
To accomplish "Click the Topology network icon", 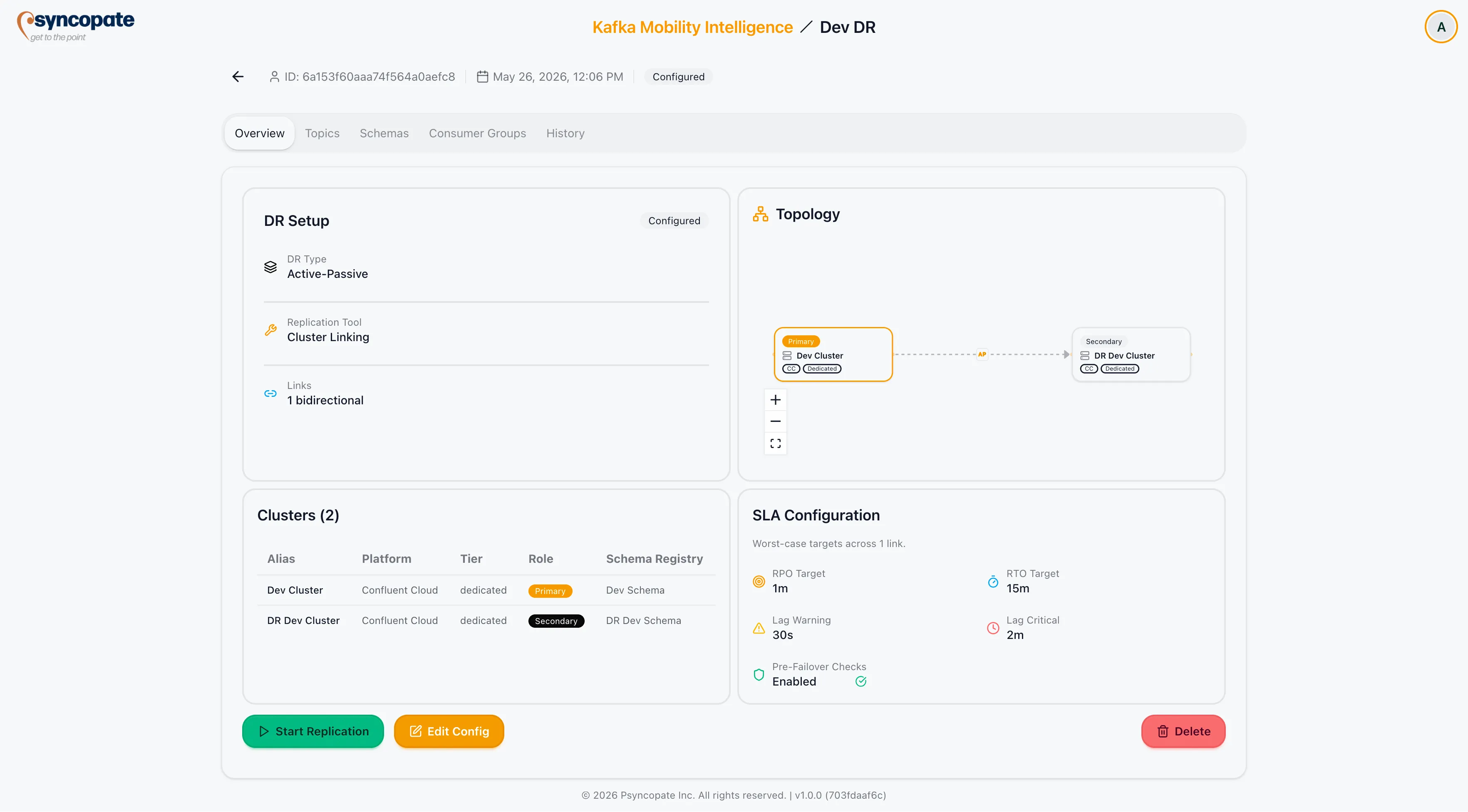I will [x=760, y=214].
